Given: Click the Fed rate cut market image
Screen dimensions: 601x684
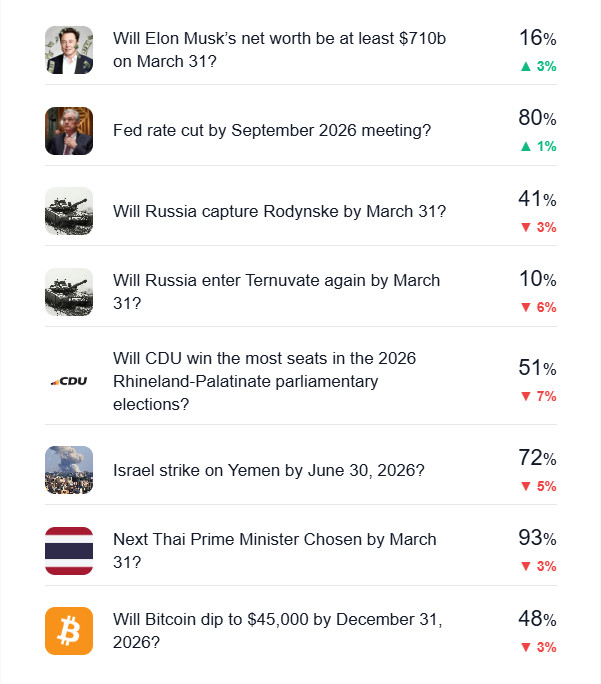Looking at the screenshot, I should [69, 131].
